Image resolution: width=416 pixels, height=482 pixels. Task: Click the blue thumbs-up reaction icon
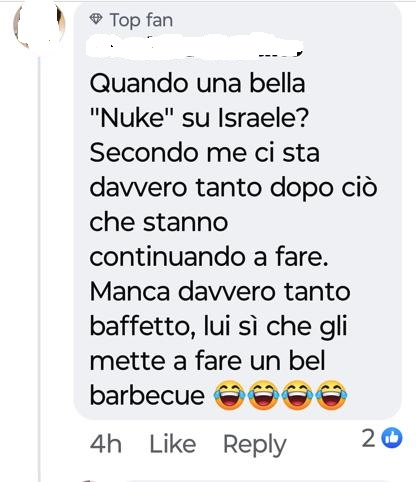(x=392, y=438)
